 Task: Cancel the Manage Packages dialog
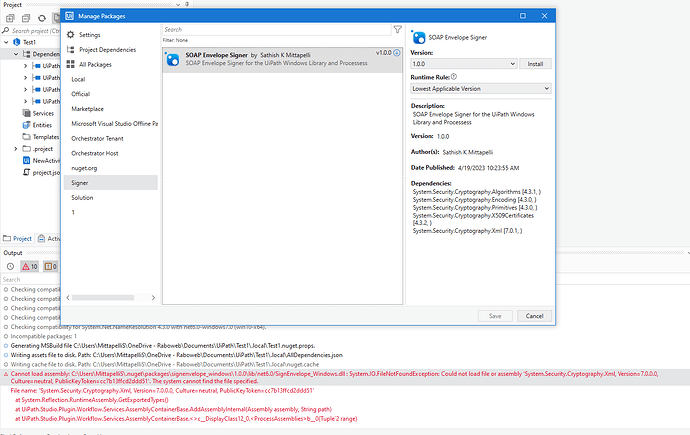[x=534, y=316]
